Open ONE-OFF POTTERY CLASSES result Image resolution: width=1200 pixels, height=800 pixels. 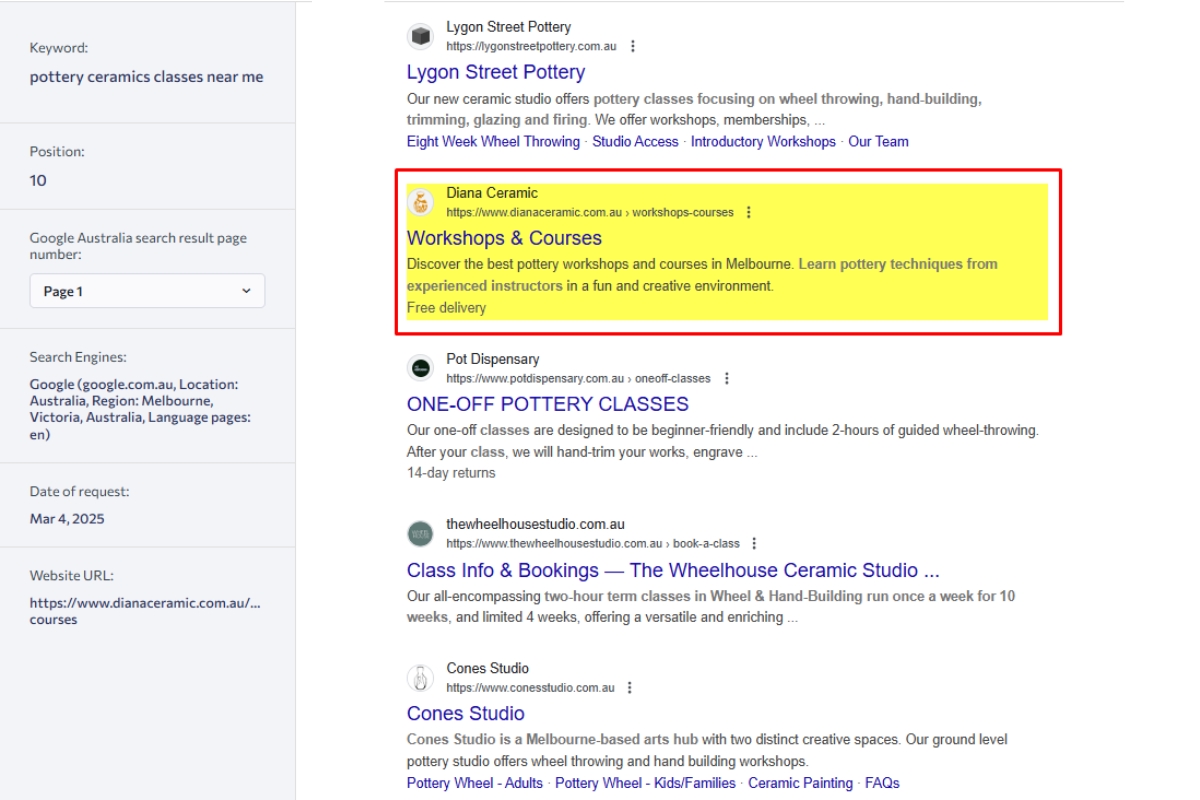tap(548, 404)
